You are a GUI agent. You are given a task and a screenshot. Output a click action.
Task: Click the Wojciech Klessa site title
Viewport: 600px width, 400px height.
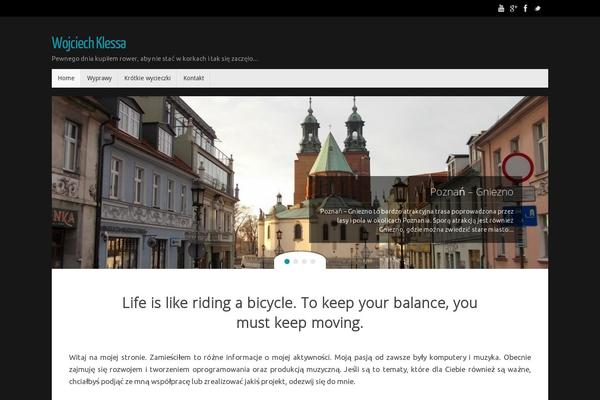[89, 42]
